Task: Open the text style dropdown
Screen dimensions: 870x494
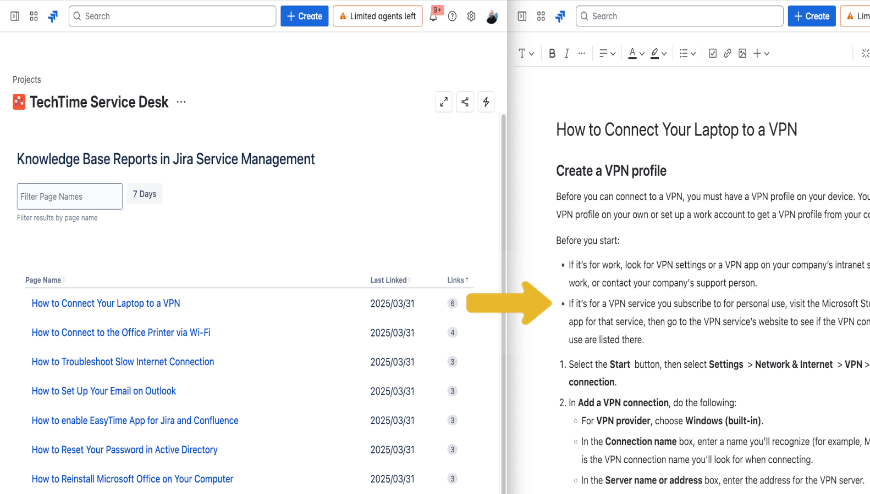Action: click(x=525, y=53)
